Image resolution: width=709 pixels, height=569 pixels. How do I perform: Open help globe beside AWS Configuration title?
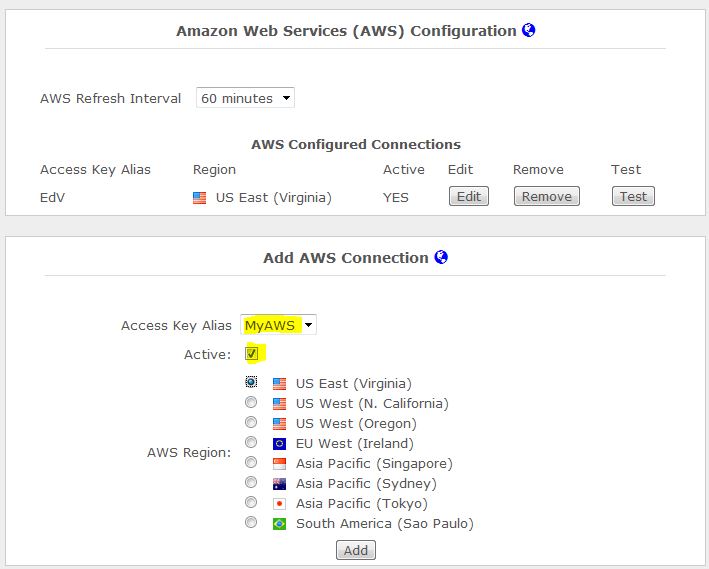pos(528,30)
